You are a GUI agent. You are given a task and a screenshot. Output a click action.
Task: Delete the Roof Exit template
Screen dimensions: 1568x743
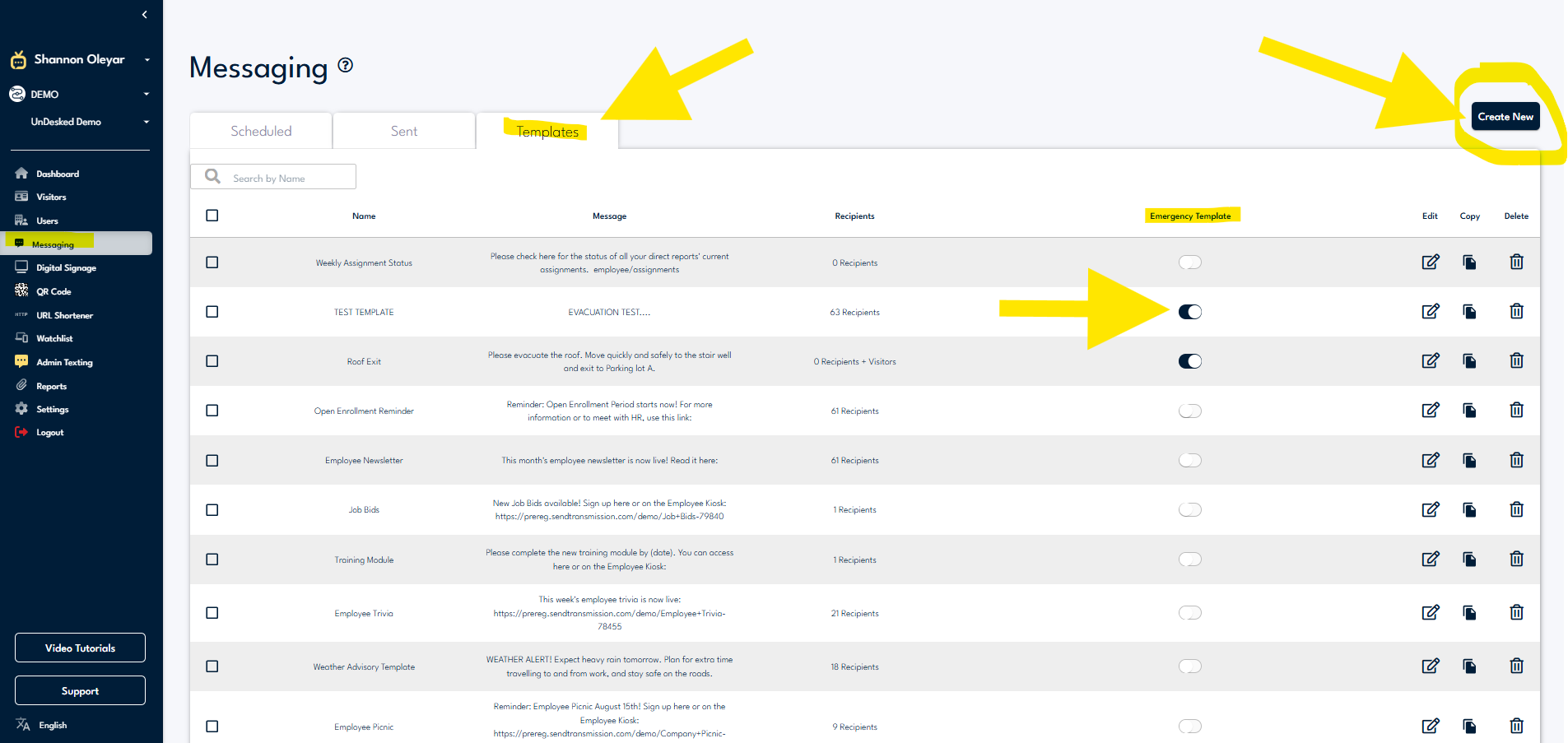click(x=1516, y=361)
